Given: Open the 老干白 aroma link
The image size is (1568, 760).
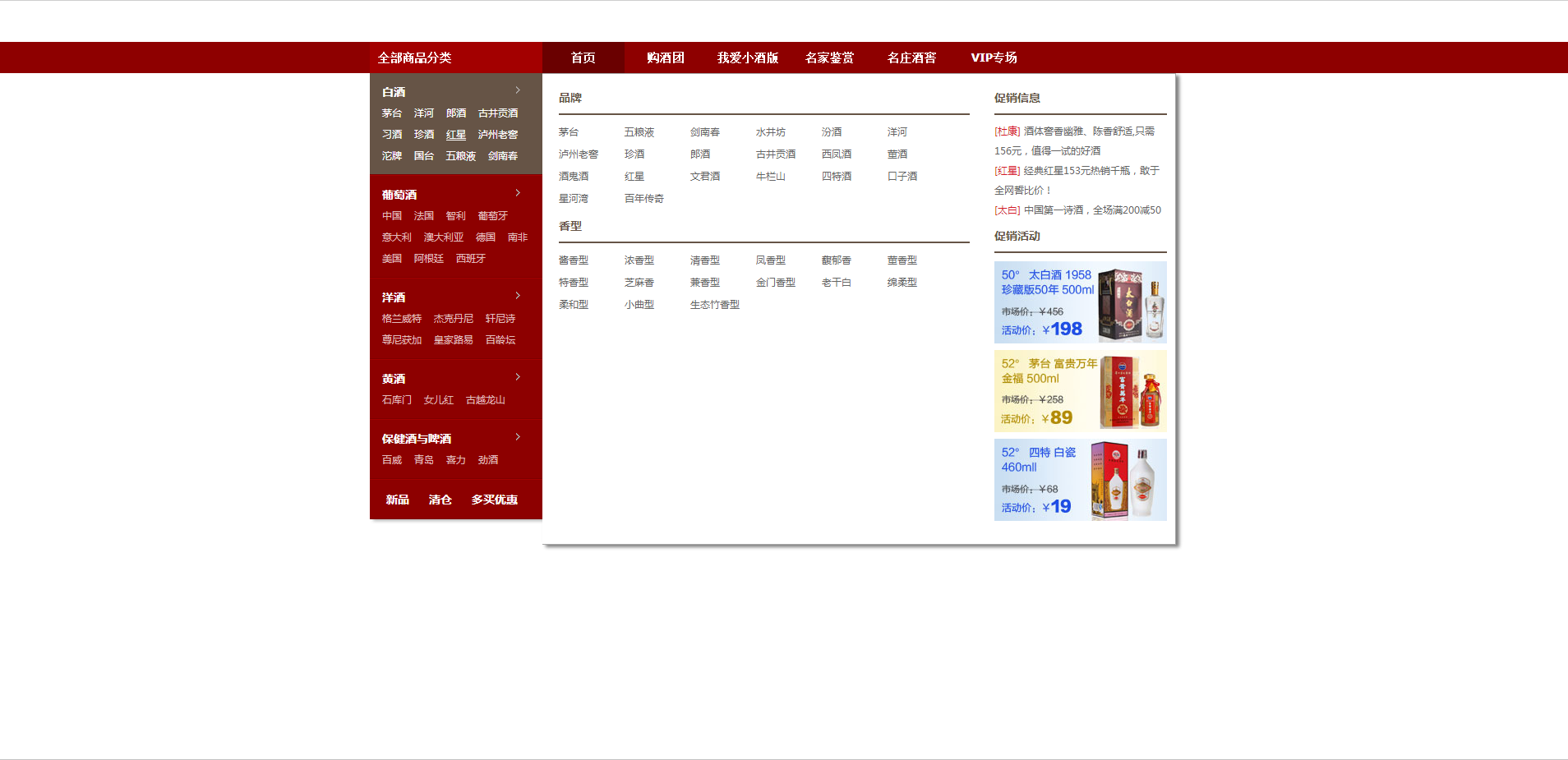Looking at the screenshot, I should [837, 283].
